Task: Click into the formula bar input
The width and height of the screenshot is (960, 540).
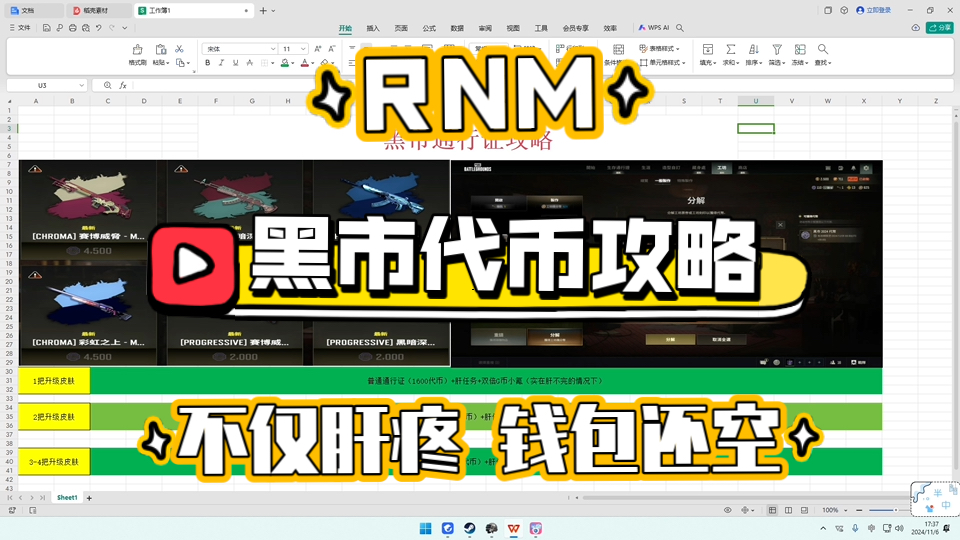Action: 542,85
